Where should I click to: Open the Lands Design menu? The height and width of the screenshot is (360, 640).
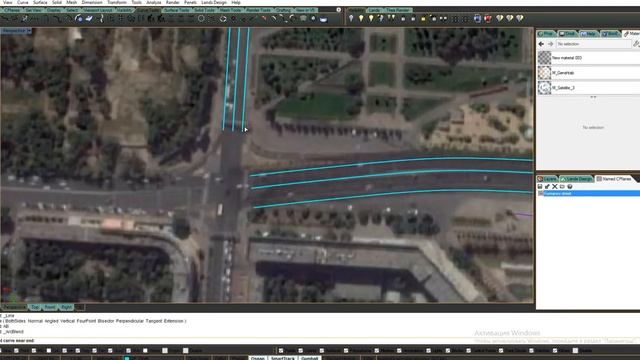213,2
